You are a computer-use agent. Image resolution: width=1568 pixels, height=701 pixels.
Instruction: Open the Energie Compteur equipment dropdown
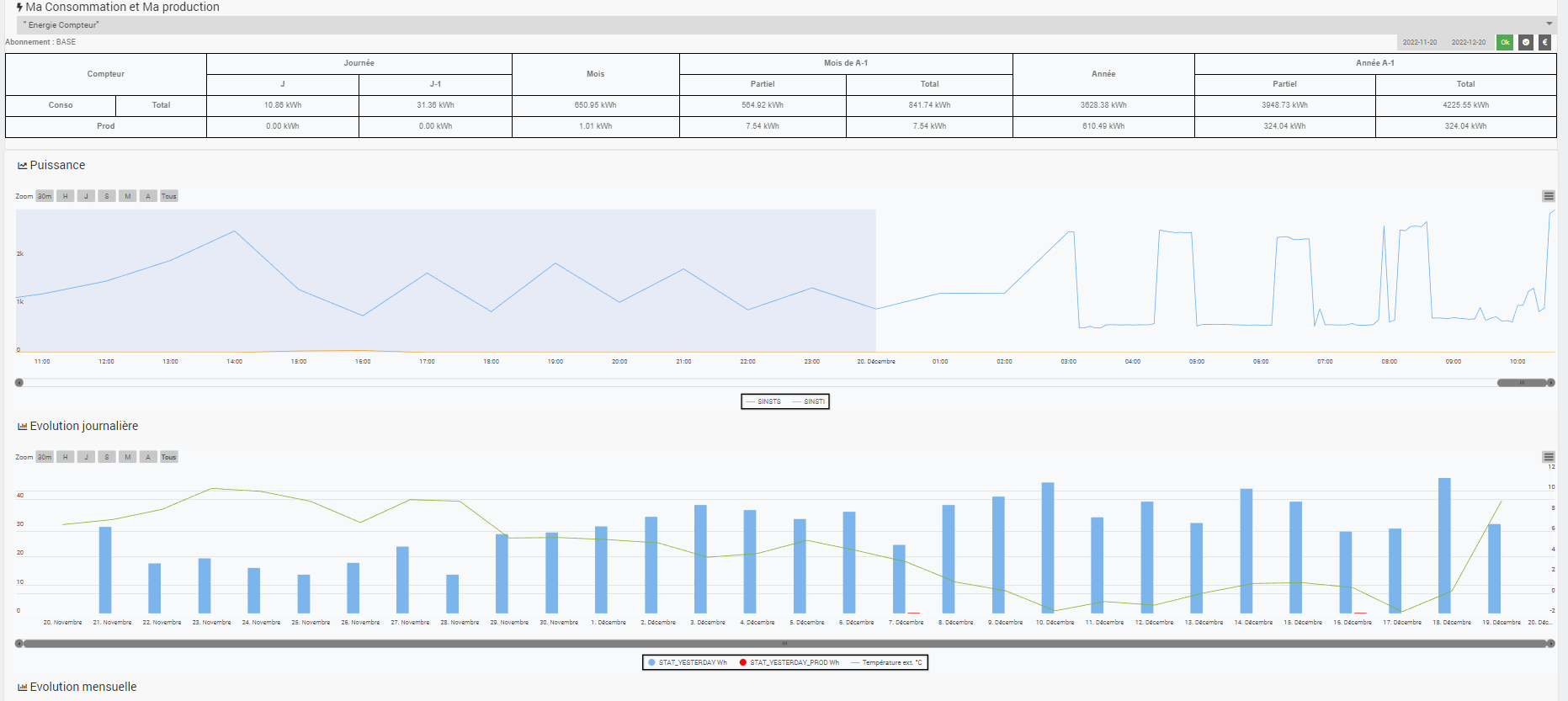(786, 25)
